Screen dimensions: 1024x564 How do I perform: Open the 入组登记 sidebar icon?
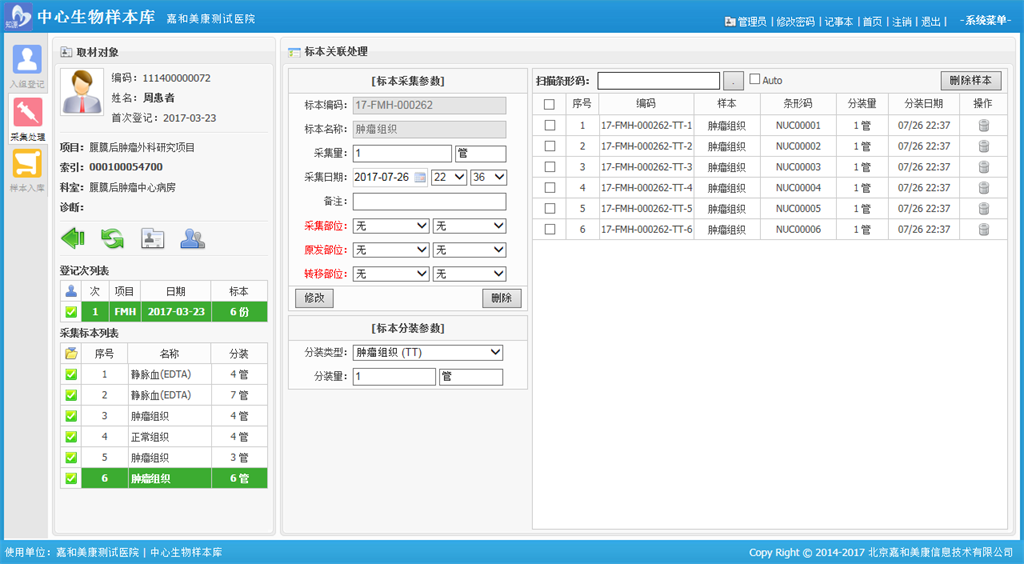(x=27, y=63)
